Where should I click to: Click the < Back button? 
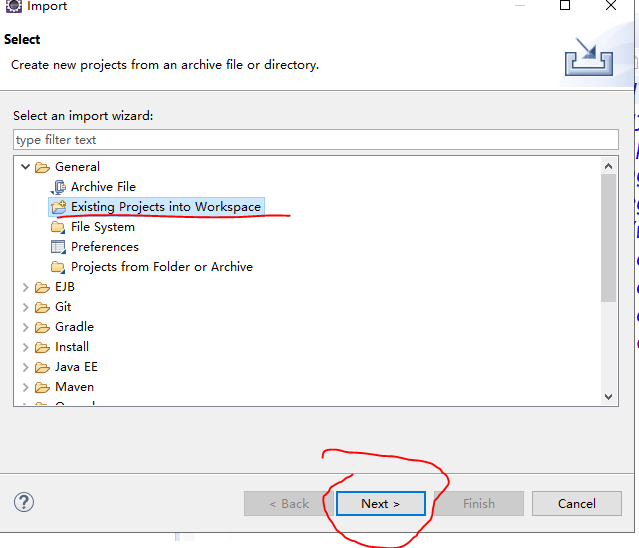click(x=289, y=504)
